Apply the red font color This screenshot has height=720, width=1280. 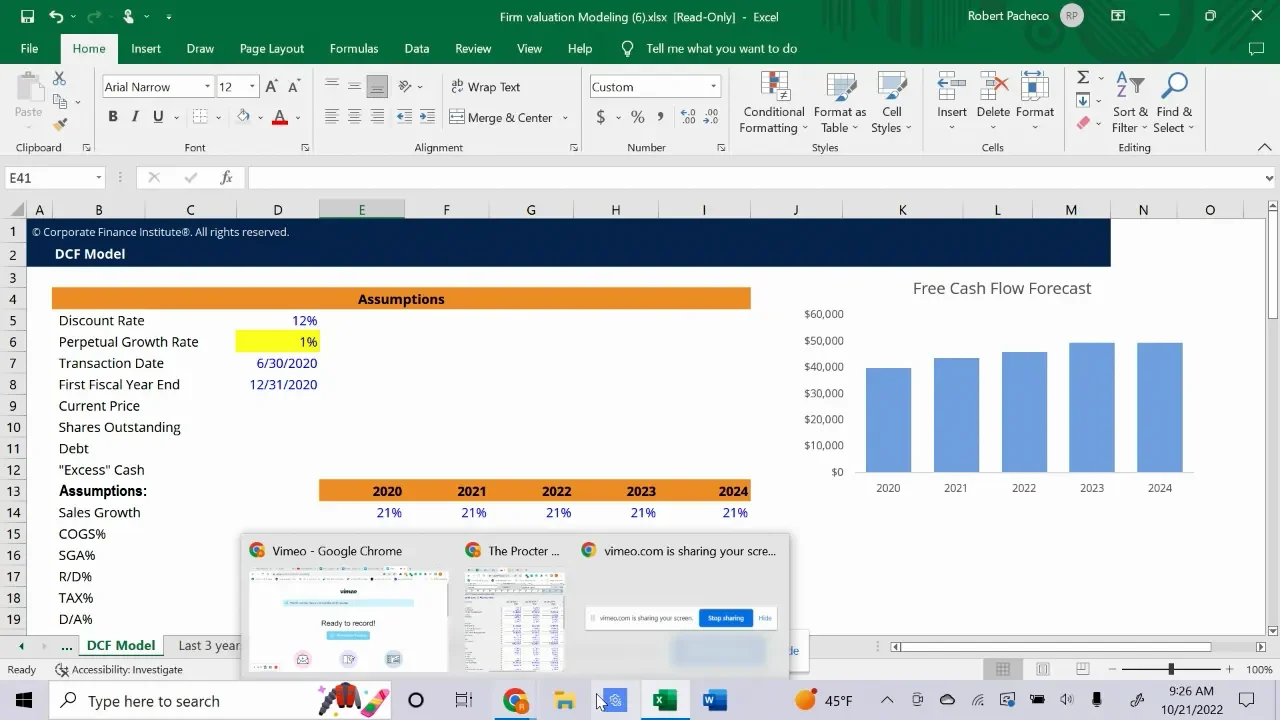tap(280, 117)
